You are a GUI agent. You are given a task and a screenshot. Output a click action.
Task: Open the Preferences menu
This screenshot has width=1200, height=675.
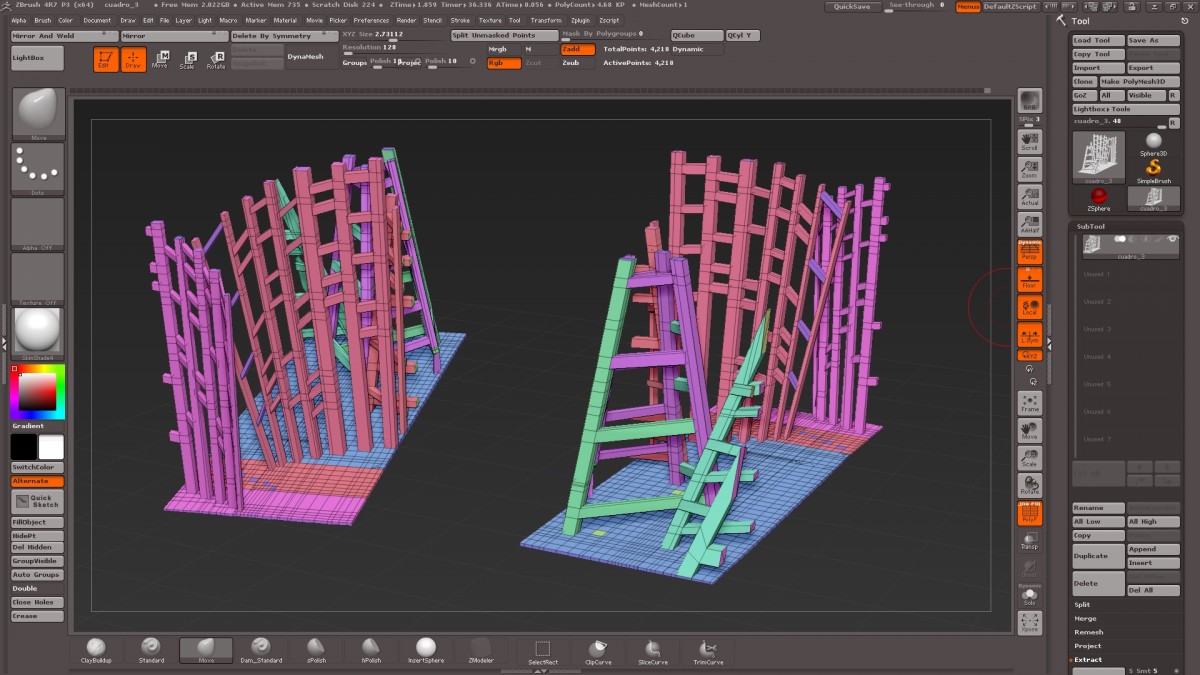pos(371,20)
